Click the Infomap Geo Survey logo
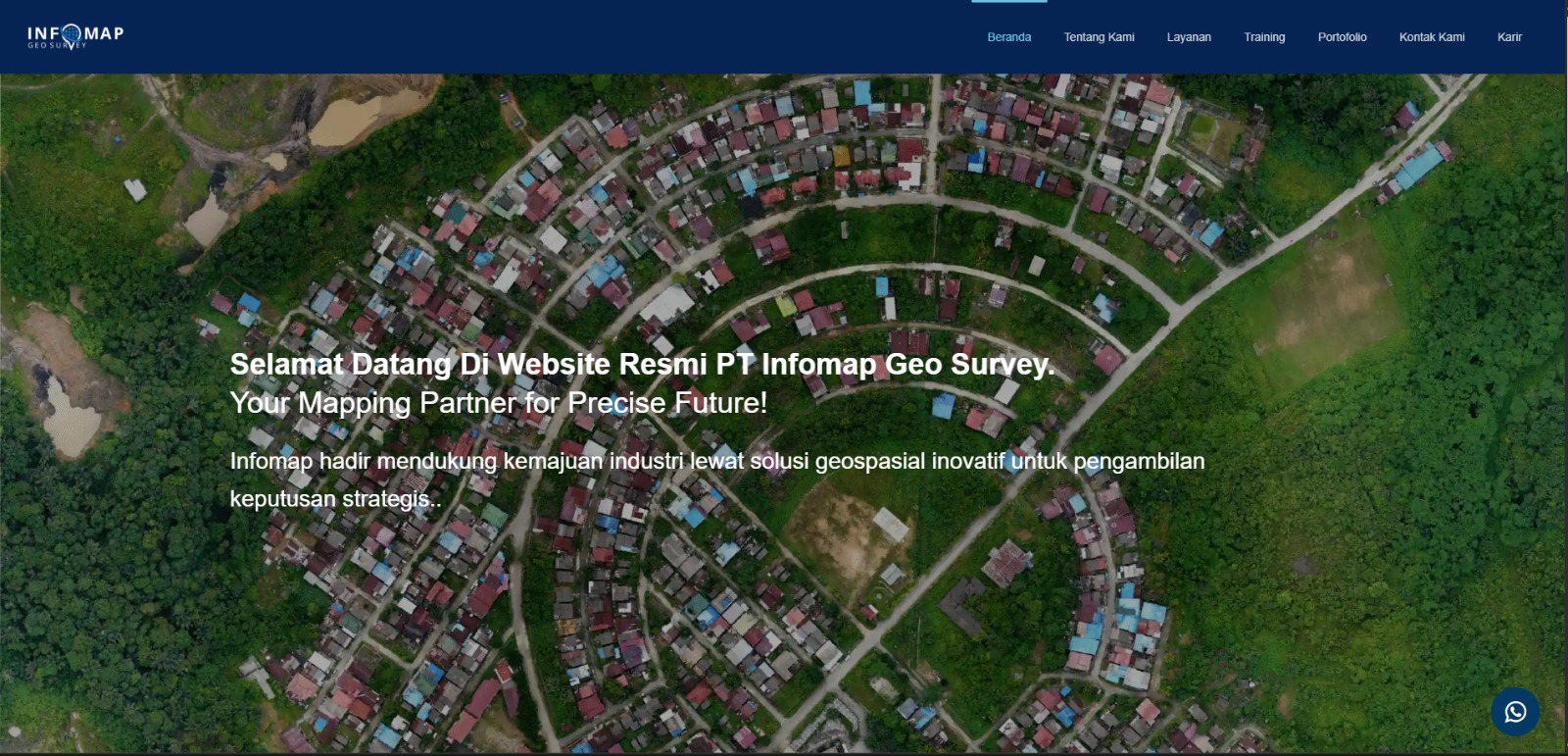Screen dimensions: 1568x756 click(75, 37)
